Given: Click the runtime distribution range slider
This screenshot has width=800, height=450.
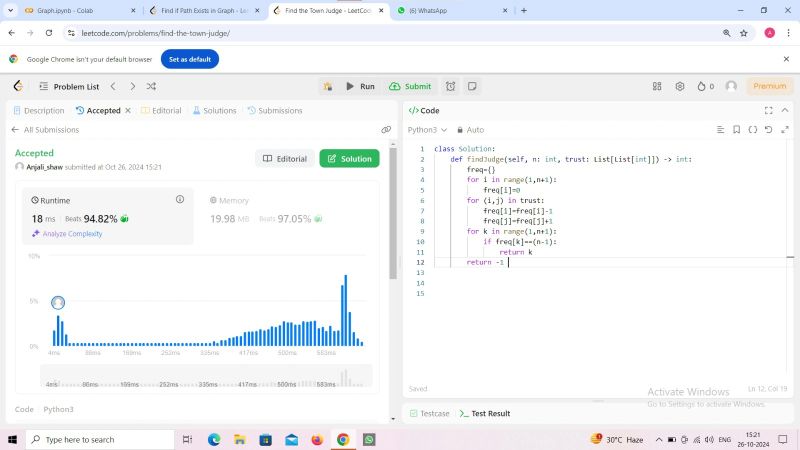Looking at the screenshot, I should [206, 377].
